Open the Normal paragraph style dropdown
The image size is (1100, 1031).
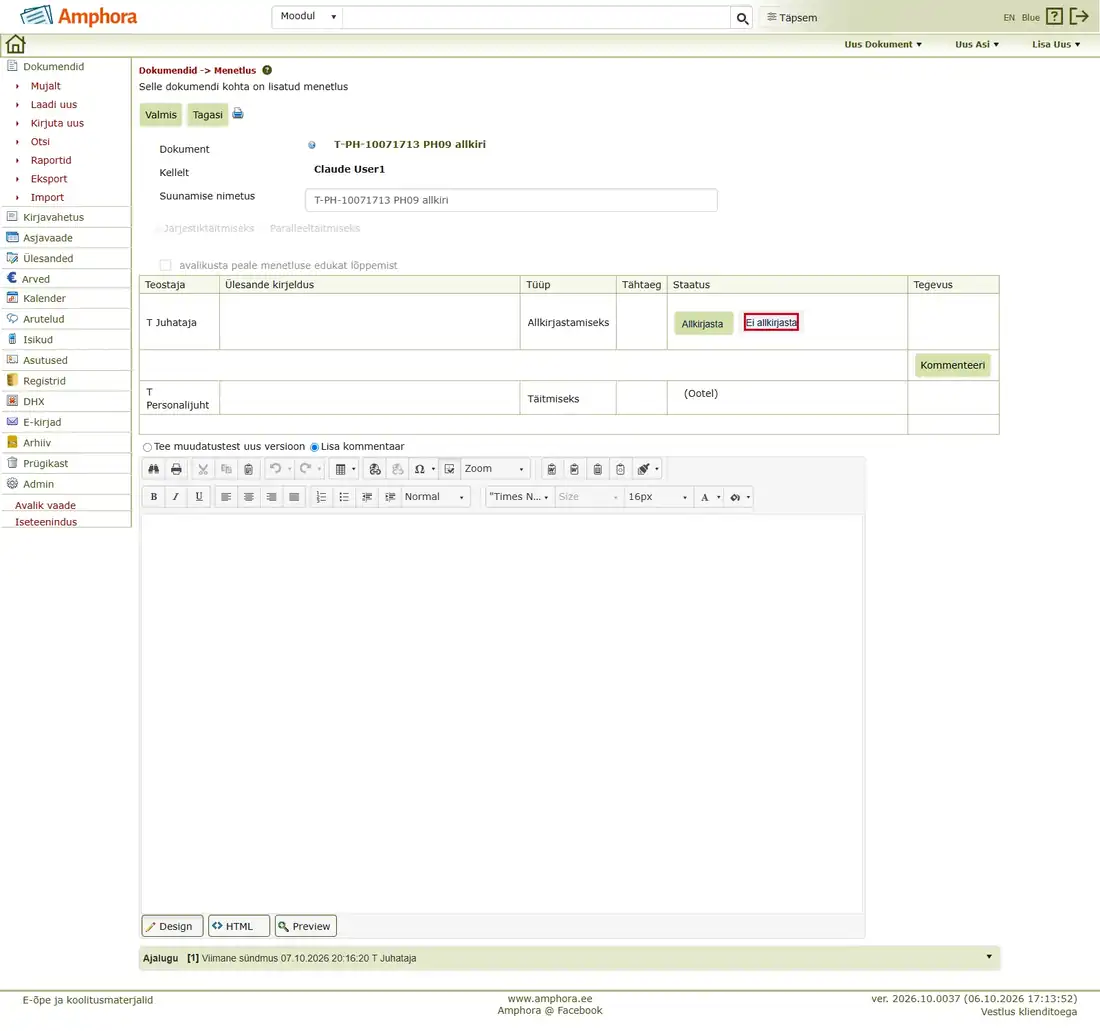[435, 497]
